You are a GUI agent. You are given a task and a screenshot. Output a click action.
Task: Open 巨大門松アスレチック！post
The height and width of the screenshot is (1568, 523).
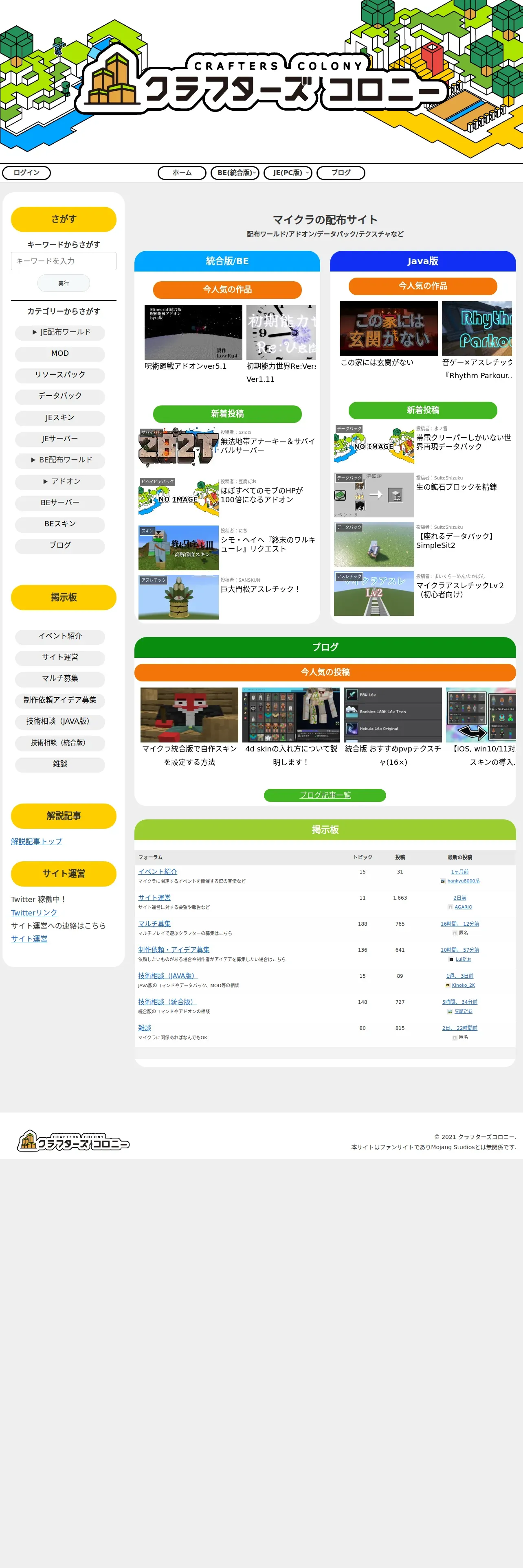point(260,589)
